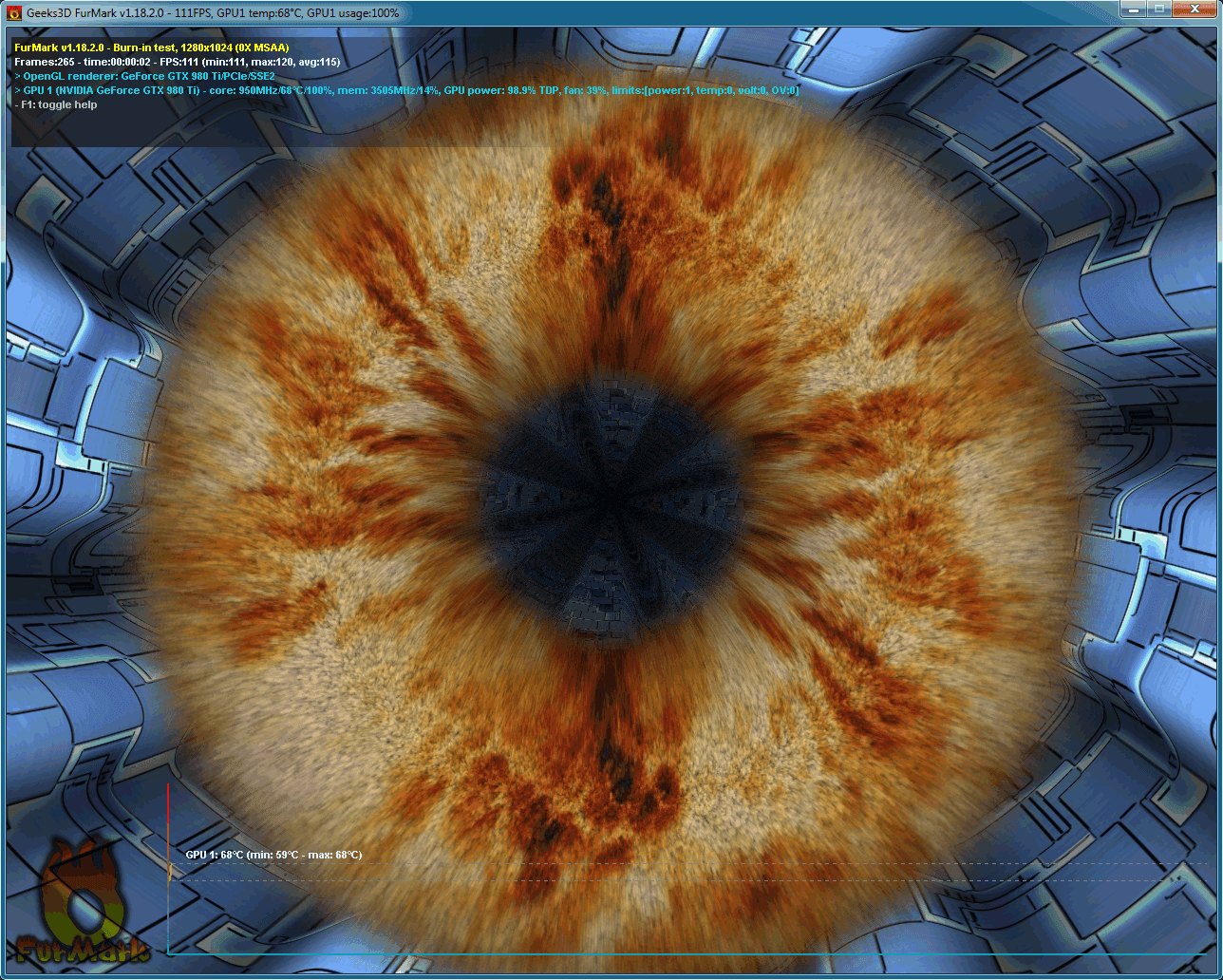Maximize the FurMark window
The image size is (1223, 980).
click(1158, 9)
